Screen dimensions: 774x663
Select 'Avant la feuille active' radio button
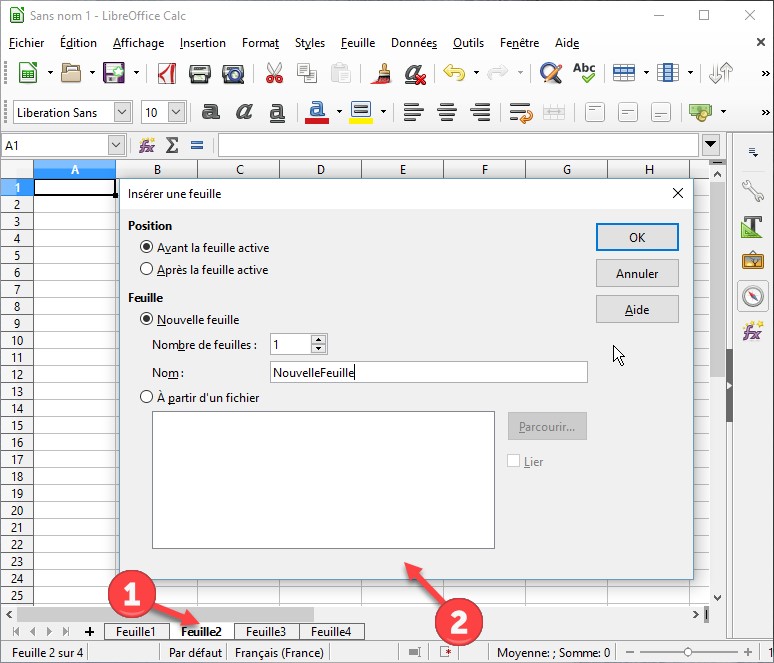pyautogui.click(x=147, y=247)
